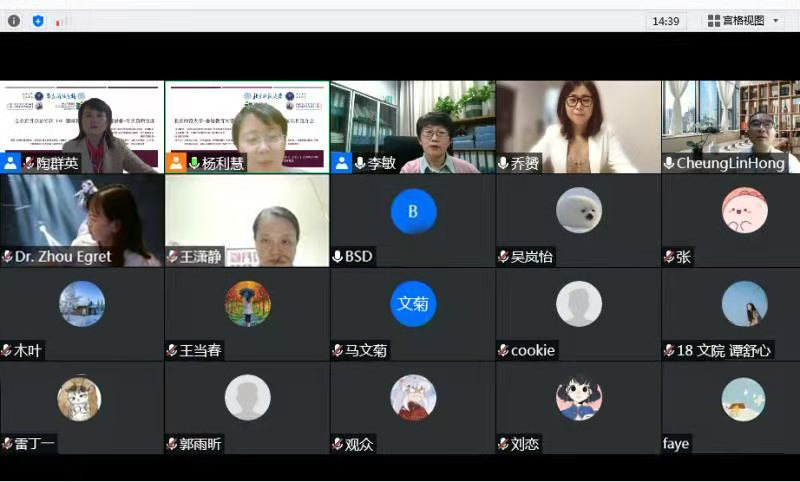Viewport: 800px width, 482px height.
Task: Click the 14:39 meeting timer
Action: 665,21
